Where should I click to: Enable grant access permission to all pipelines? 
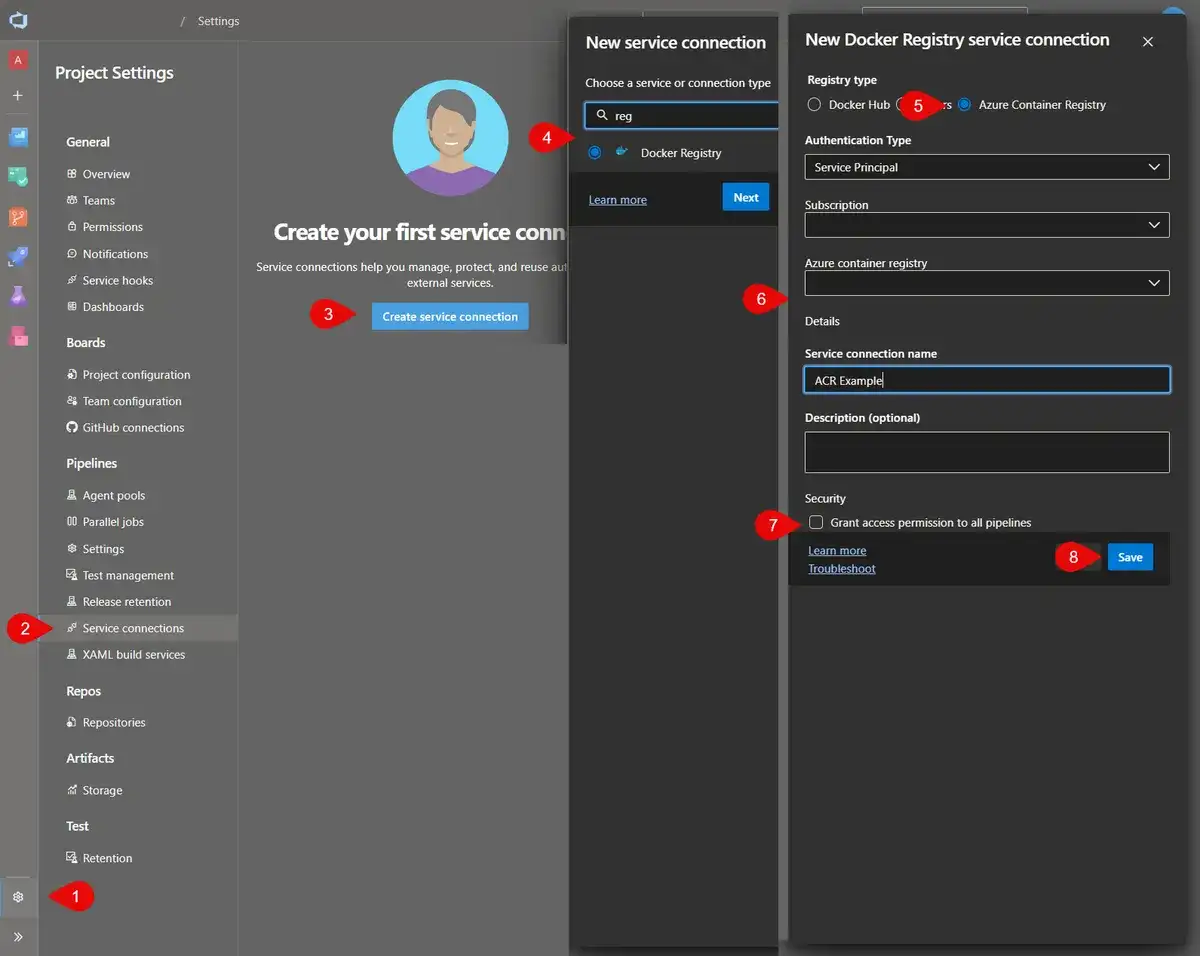click(x=816, y=522)
